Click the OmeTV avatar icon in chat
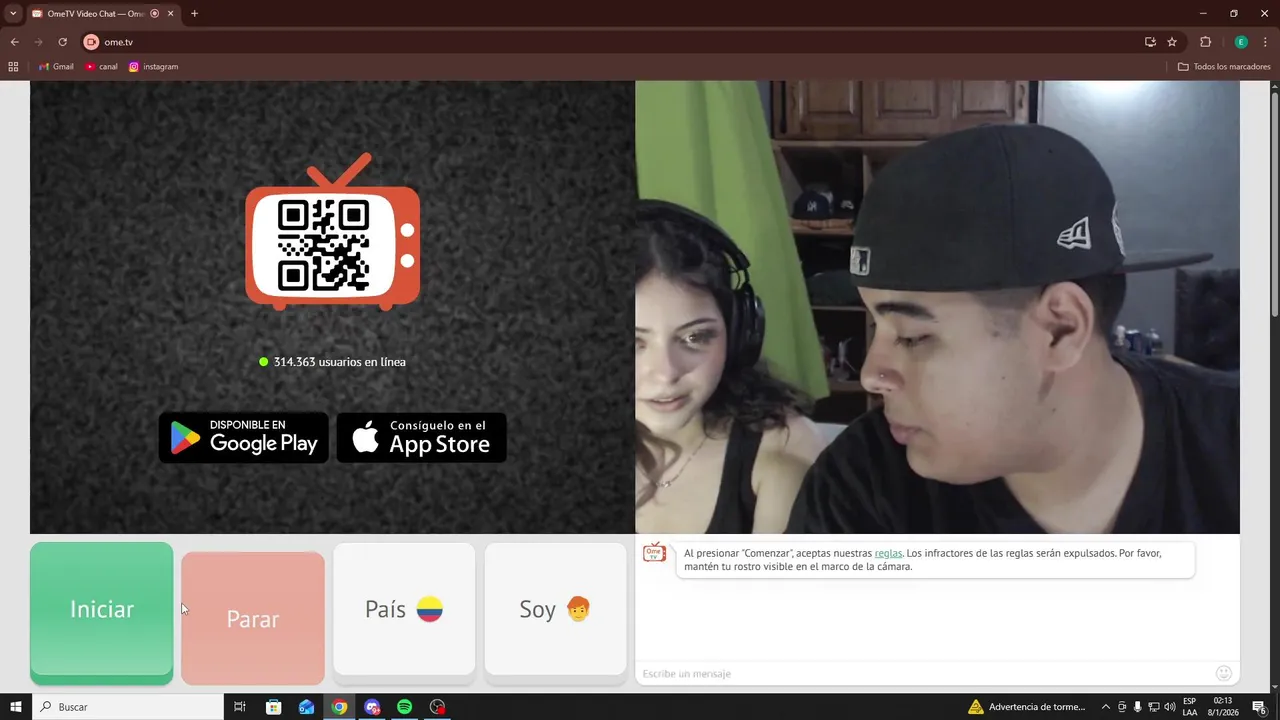1280x720 pixels. pos(654,553)
